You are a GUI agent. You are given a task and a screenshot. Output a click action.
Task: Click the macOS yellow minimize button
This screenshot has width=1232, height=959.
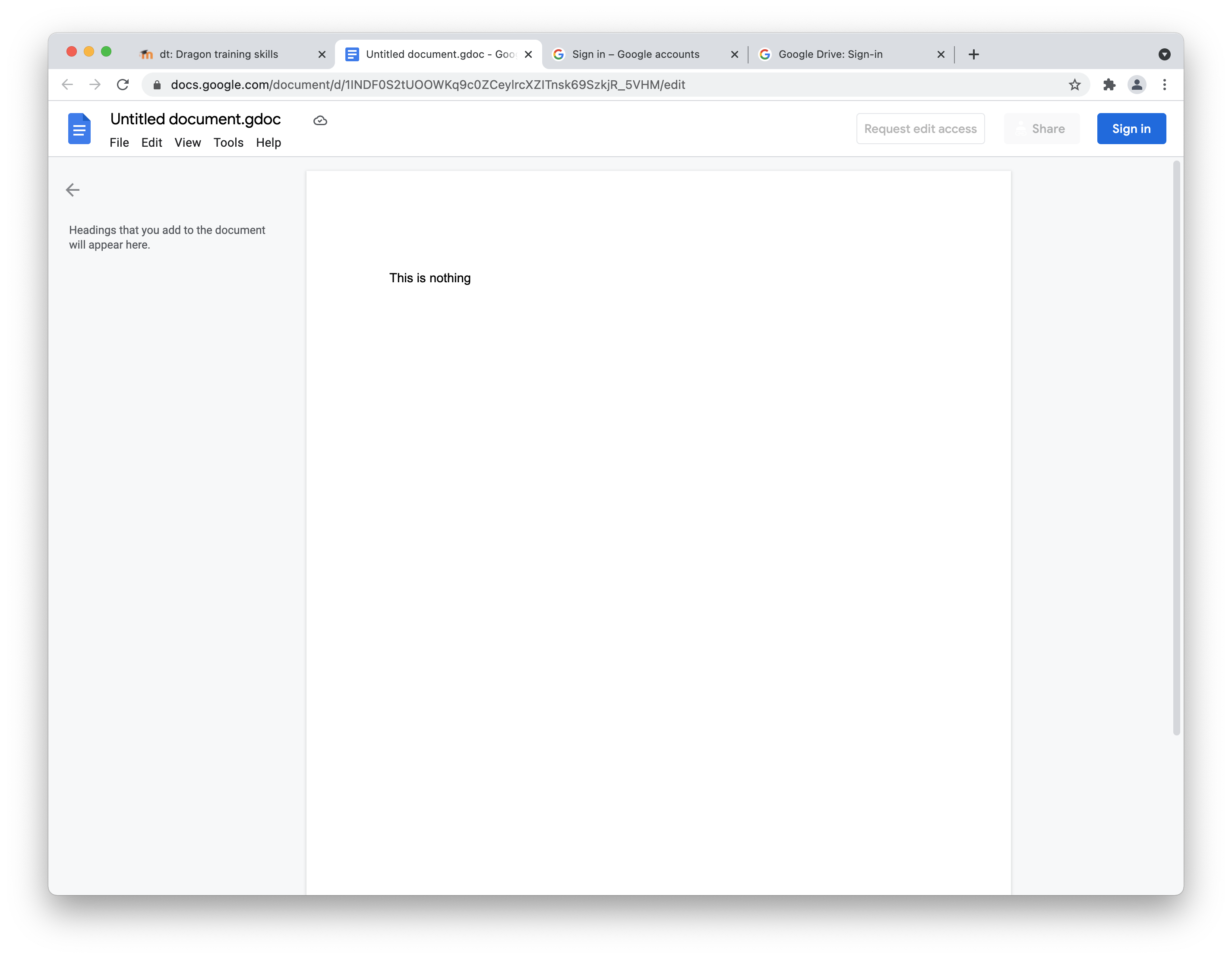click(88, 51)
